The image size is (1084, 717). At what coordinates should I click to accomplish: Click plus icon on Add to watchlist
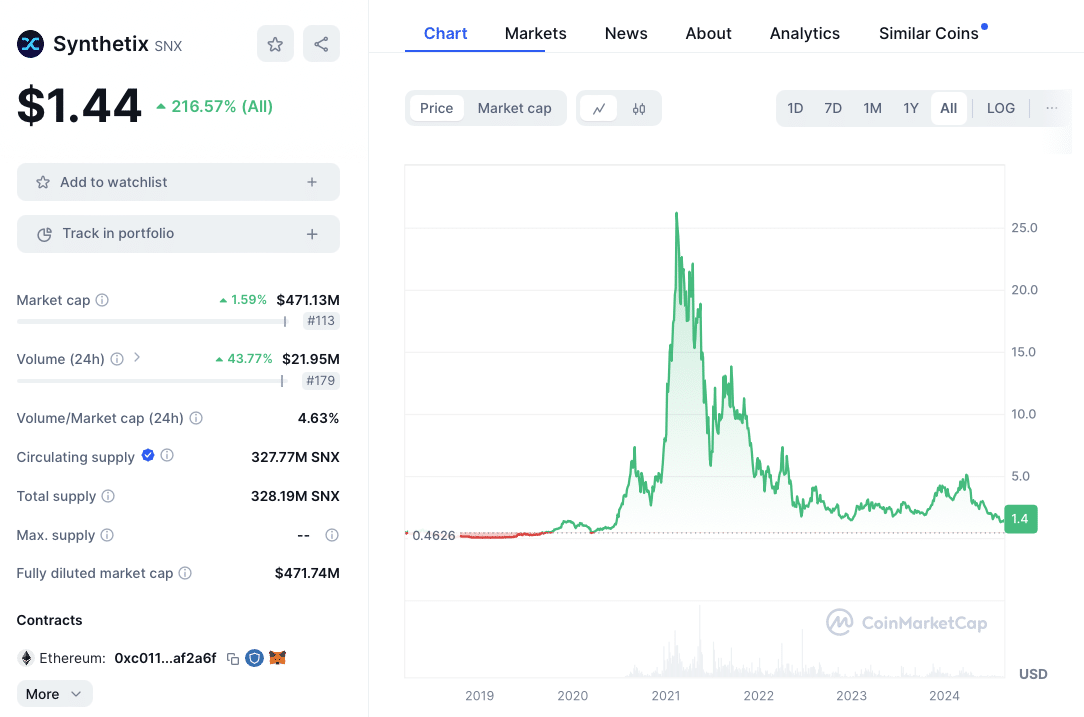click(312, 182)
